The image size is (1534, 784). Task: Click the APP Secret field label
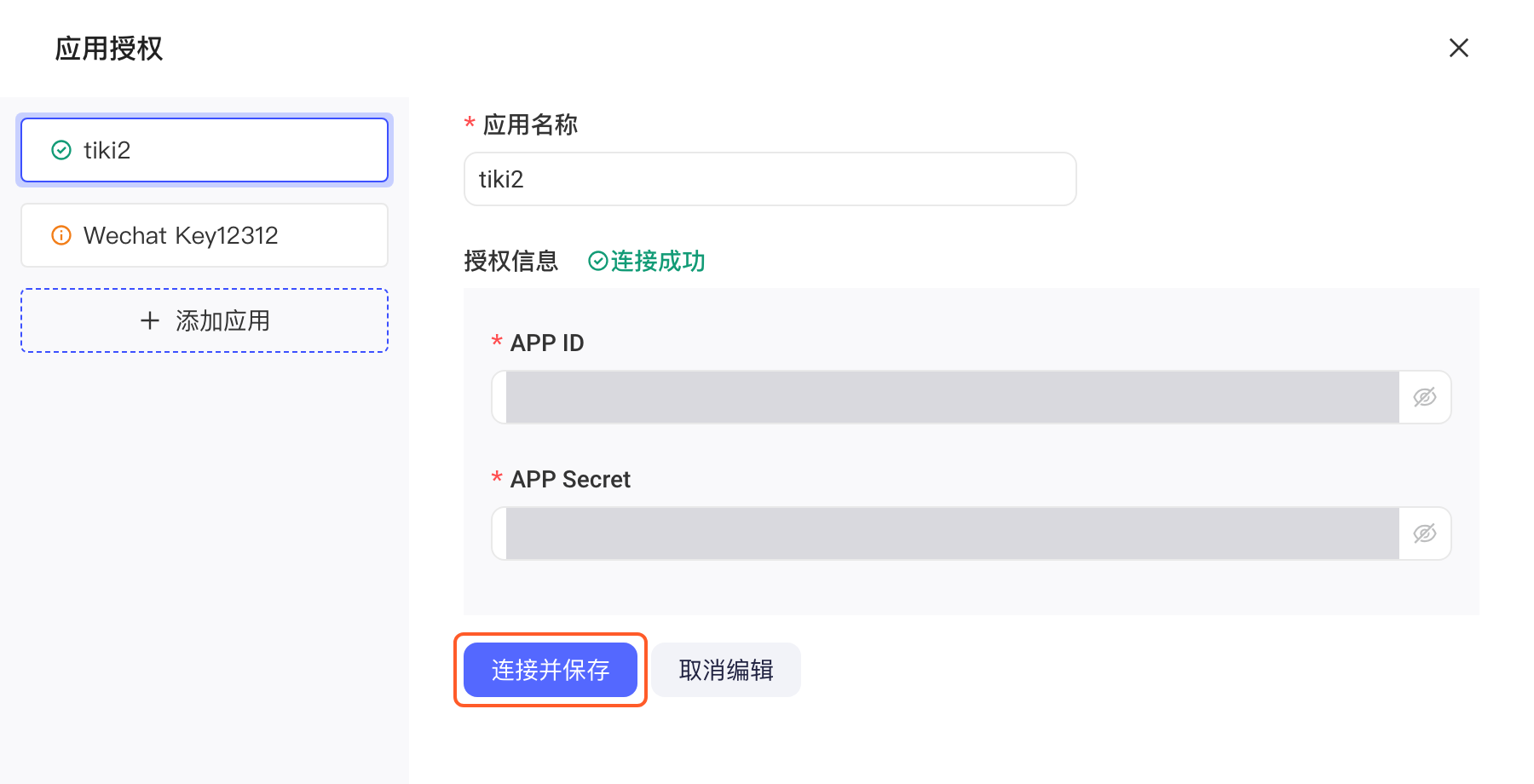[x=570, y=479]
